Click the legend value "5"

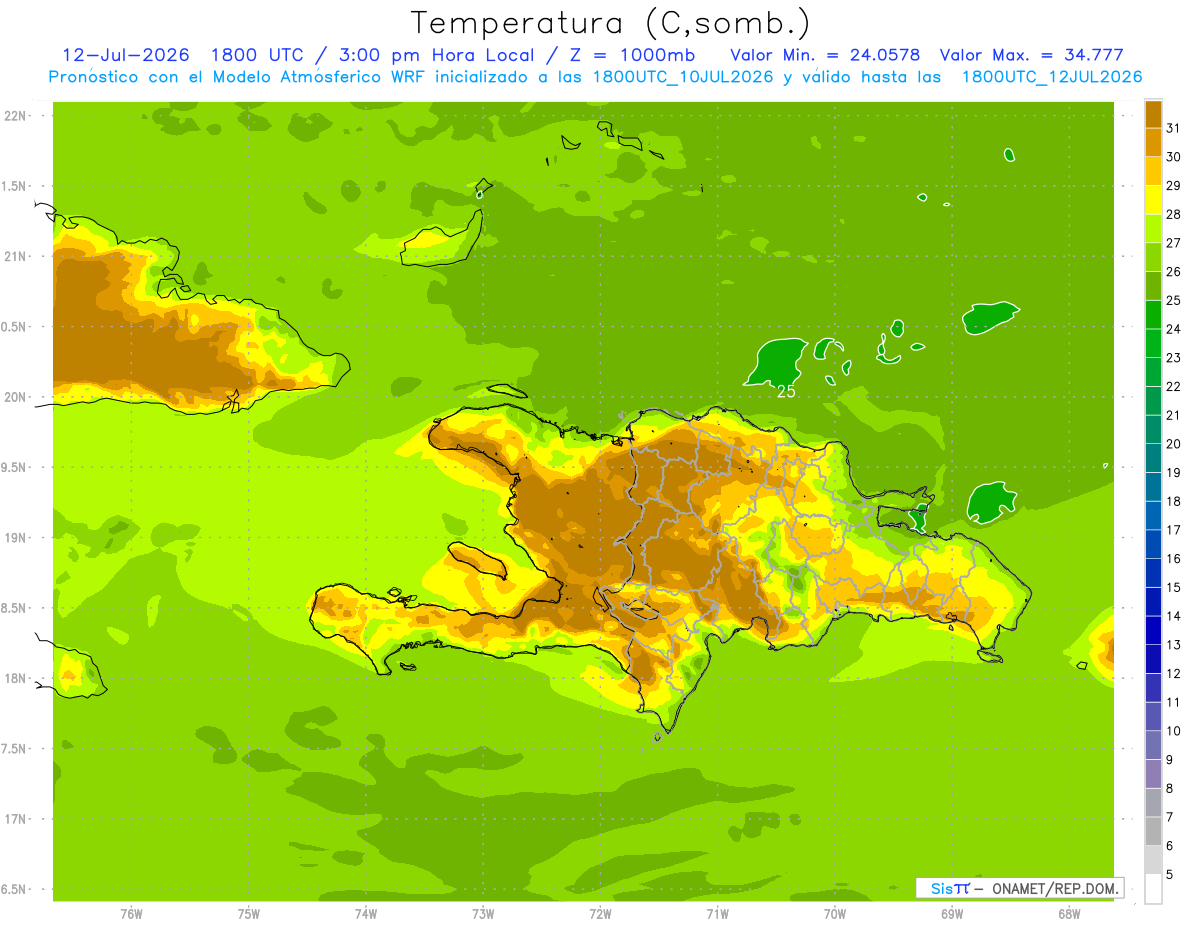point(1170,874)
